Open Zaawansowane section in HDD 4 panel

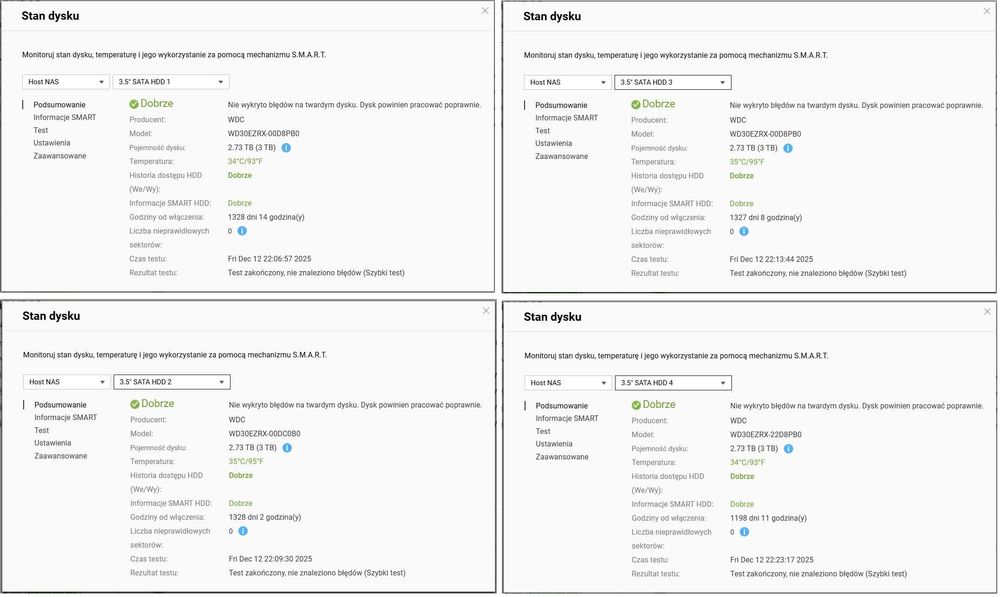click(561, 457)
